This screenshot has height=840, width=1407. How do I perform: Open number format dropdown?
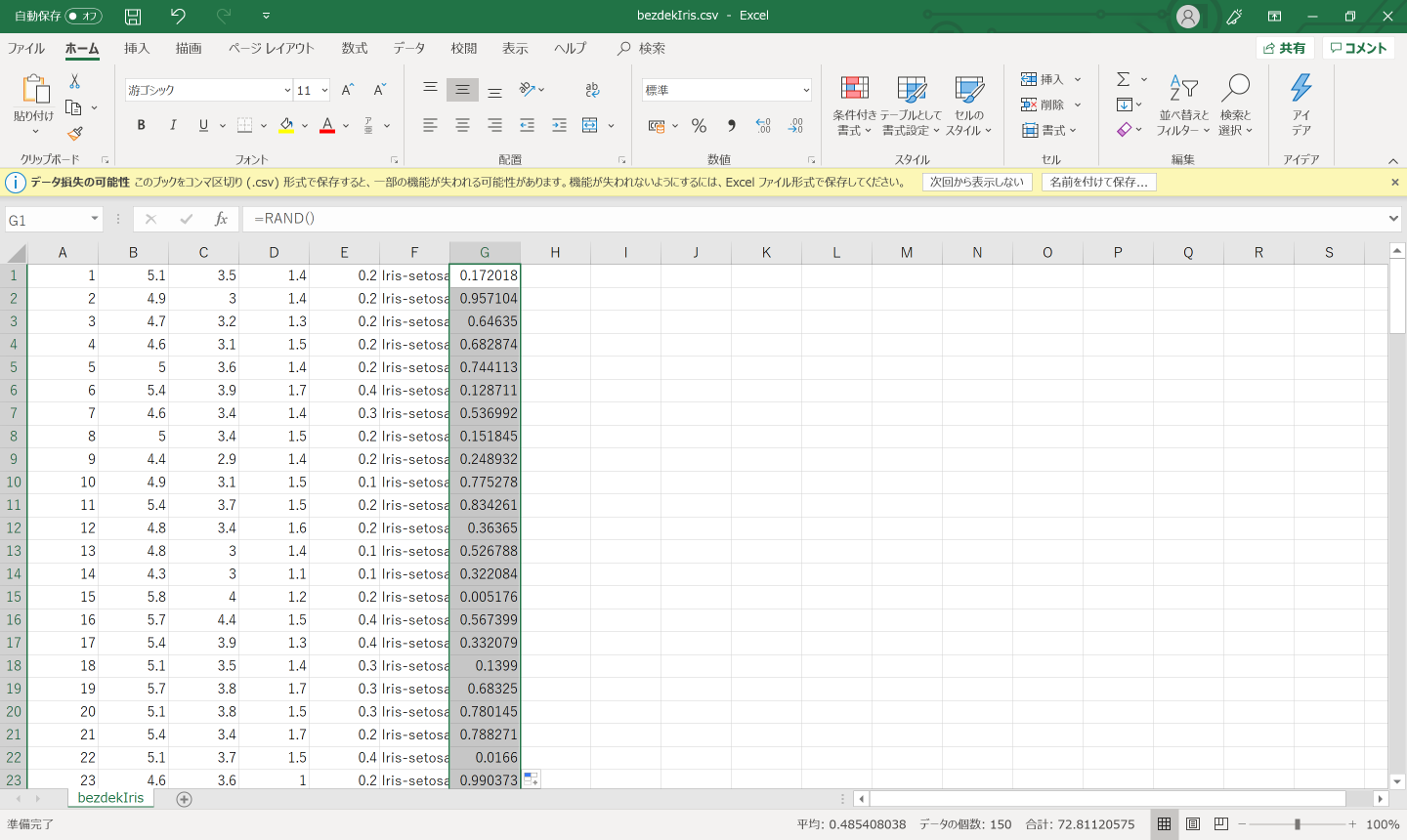coord(806,90)
